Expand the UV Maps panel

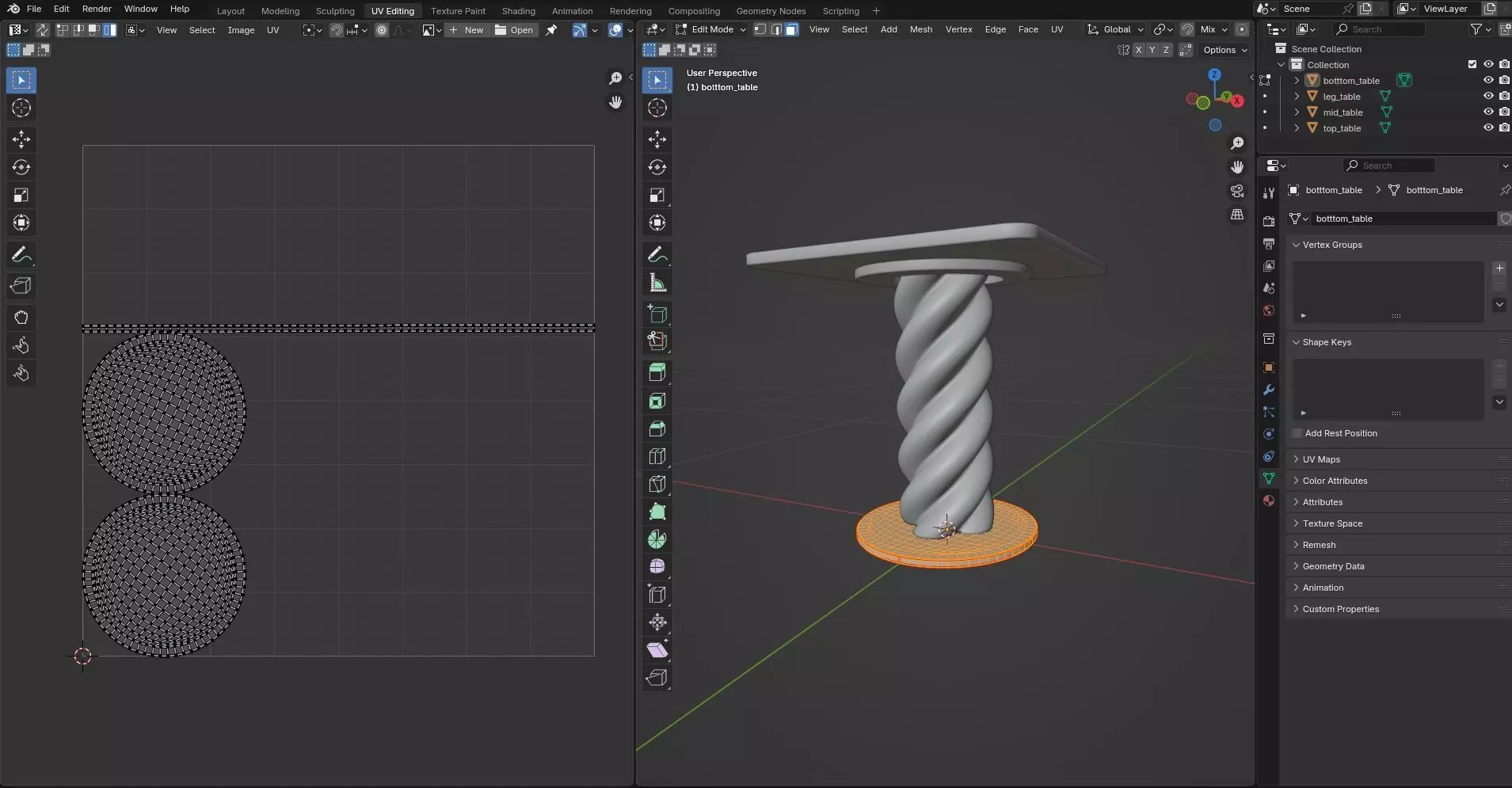tap(1321, 459)
